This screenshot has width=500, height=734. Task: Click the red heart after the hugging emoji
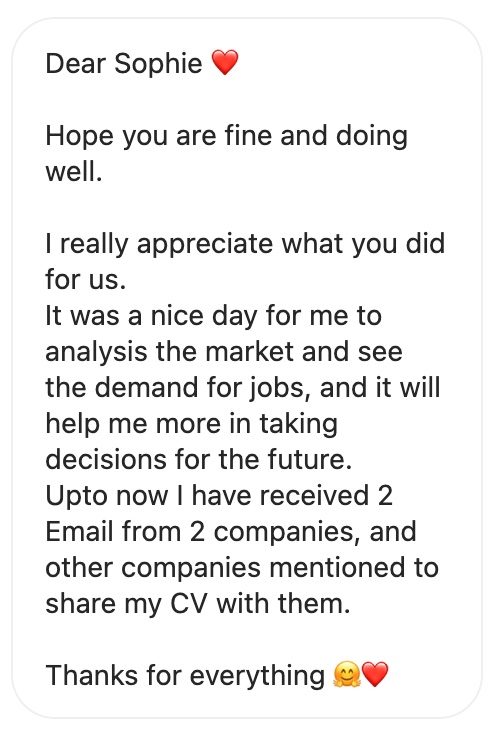click(x=375, y=675)
